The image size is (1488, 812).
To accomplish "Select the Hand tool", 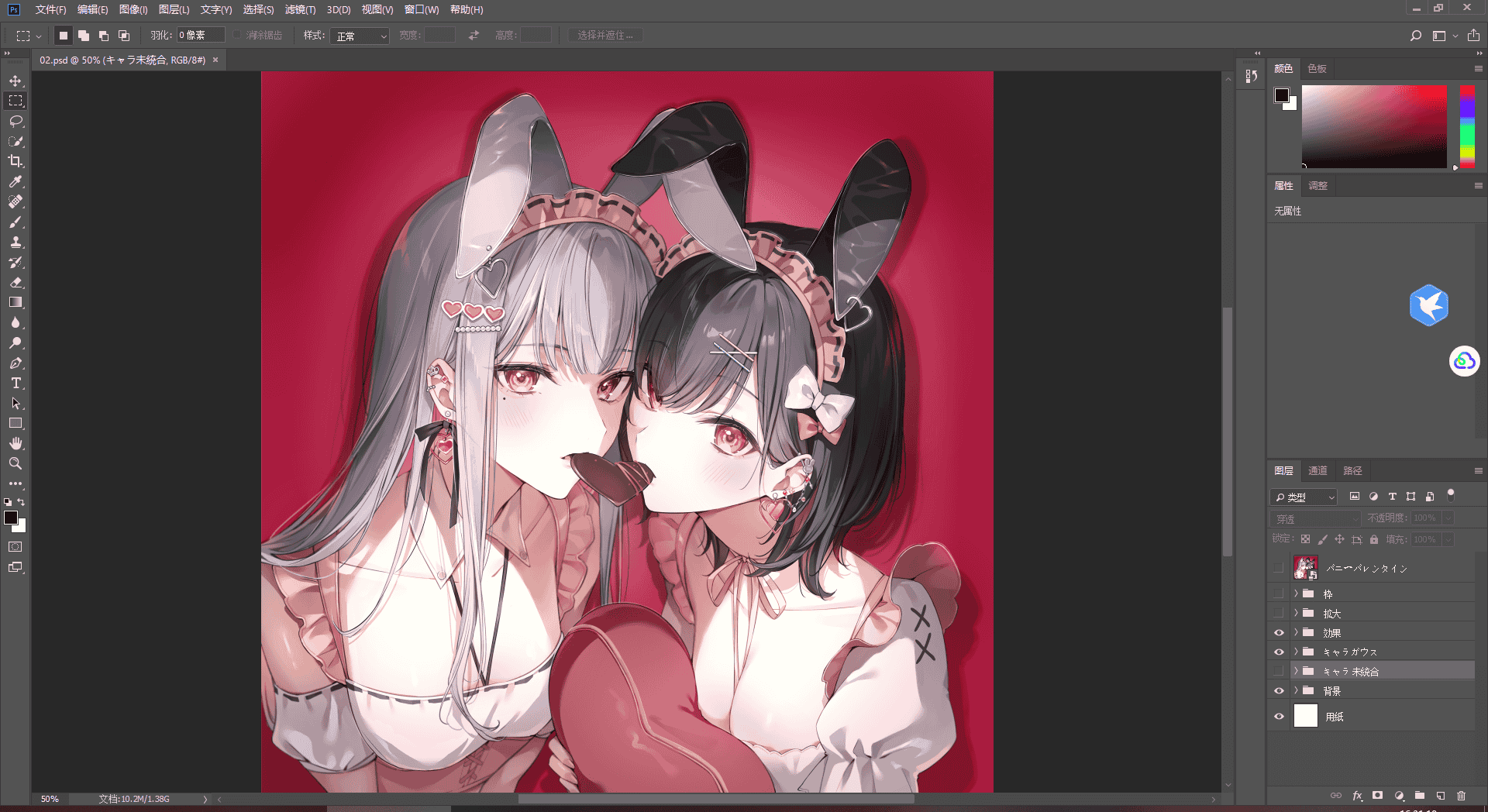I will [x=15, y=443].
